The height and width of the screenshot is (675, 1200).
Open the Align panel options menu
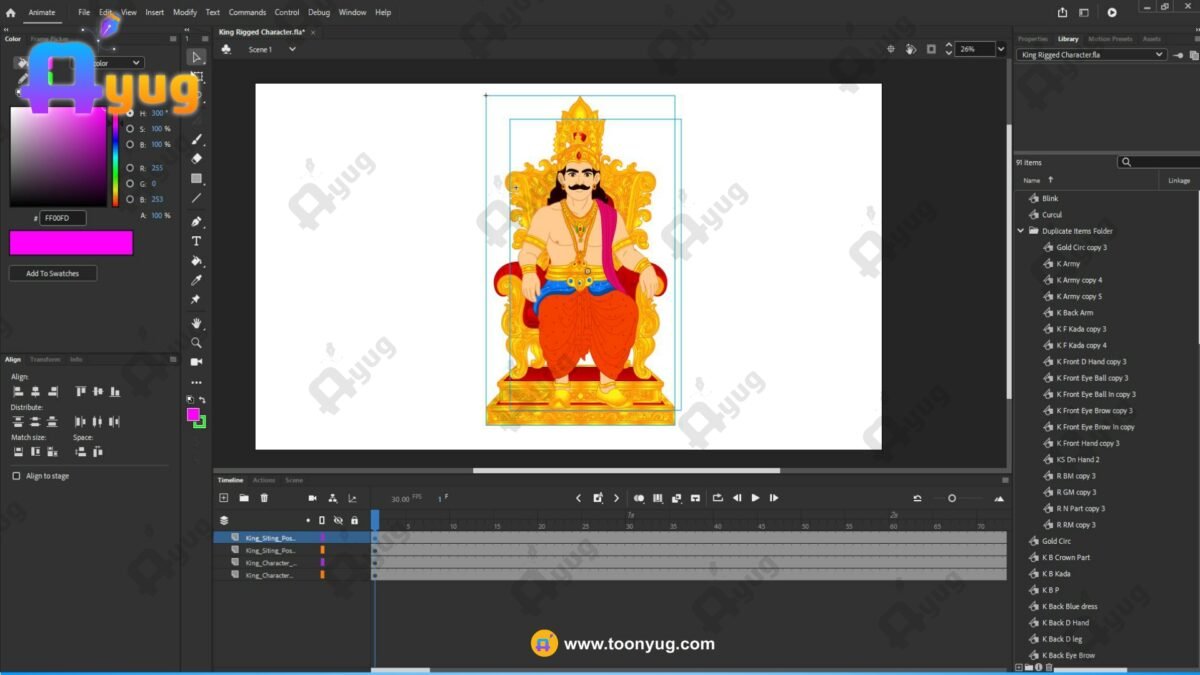click(174, 359)
